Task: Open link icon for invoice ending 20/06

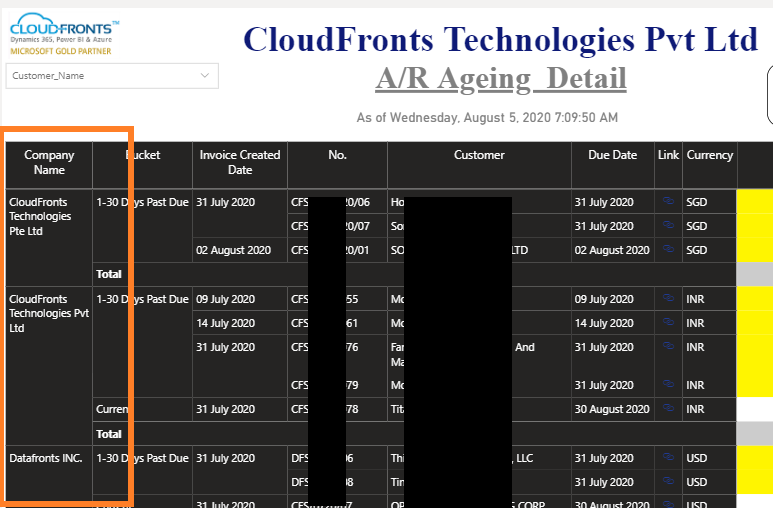Action: [668, 201]
